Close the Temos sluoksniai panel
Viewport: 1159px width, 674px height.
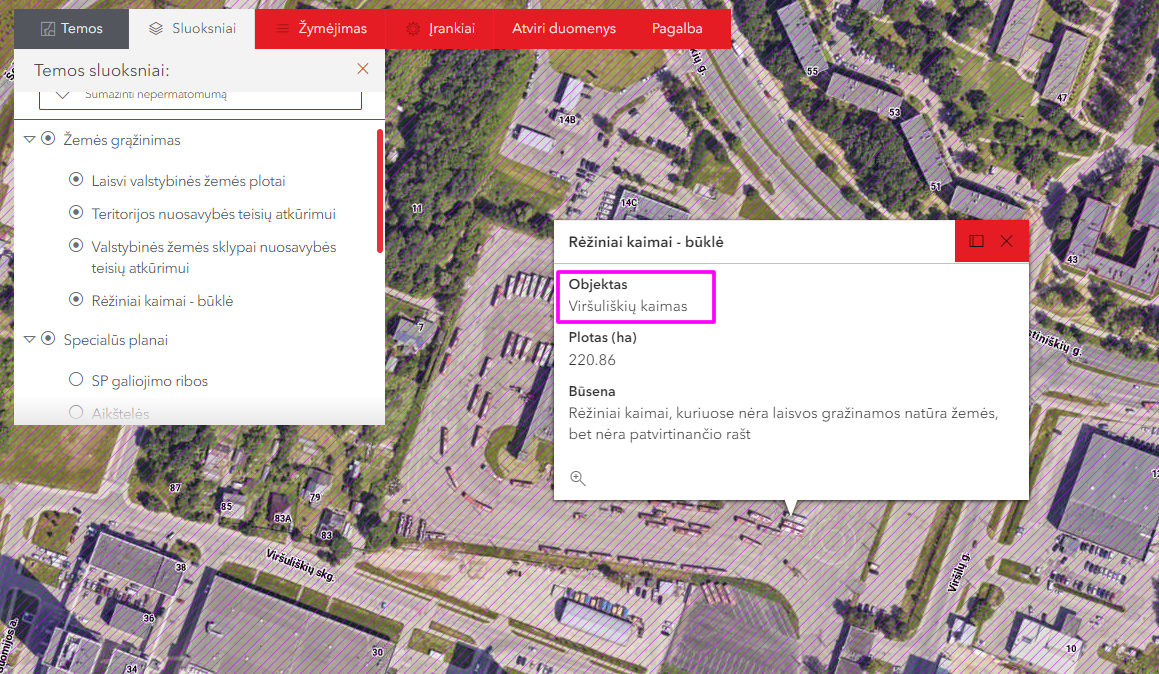[363, 69]
